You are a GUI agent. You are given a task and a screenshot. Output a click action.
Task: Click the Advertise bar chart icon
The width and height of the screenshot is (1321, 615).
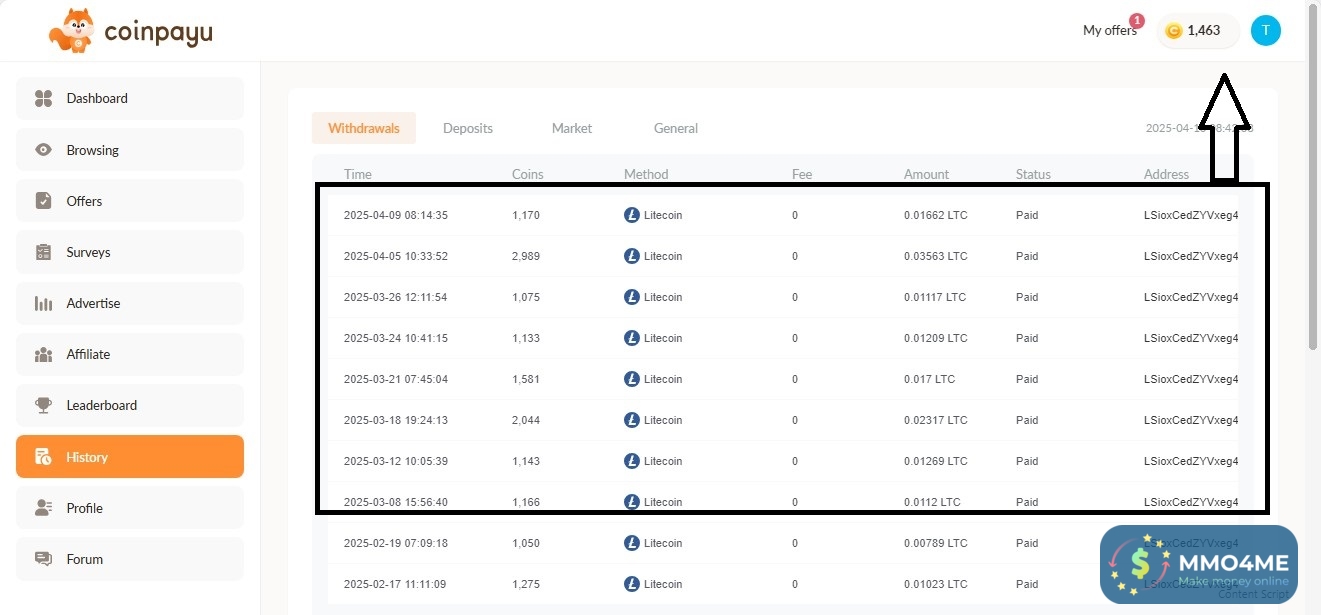pyautogui.click(x=43, y=303)
